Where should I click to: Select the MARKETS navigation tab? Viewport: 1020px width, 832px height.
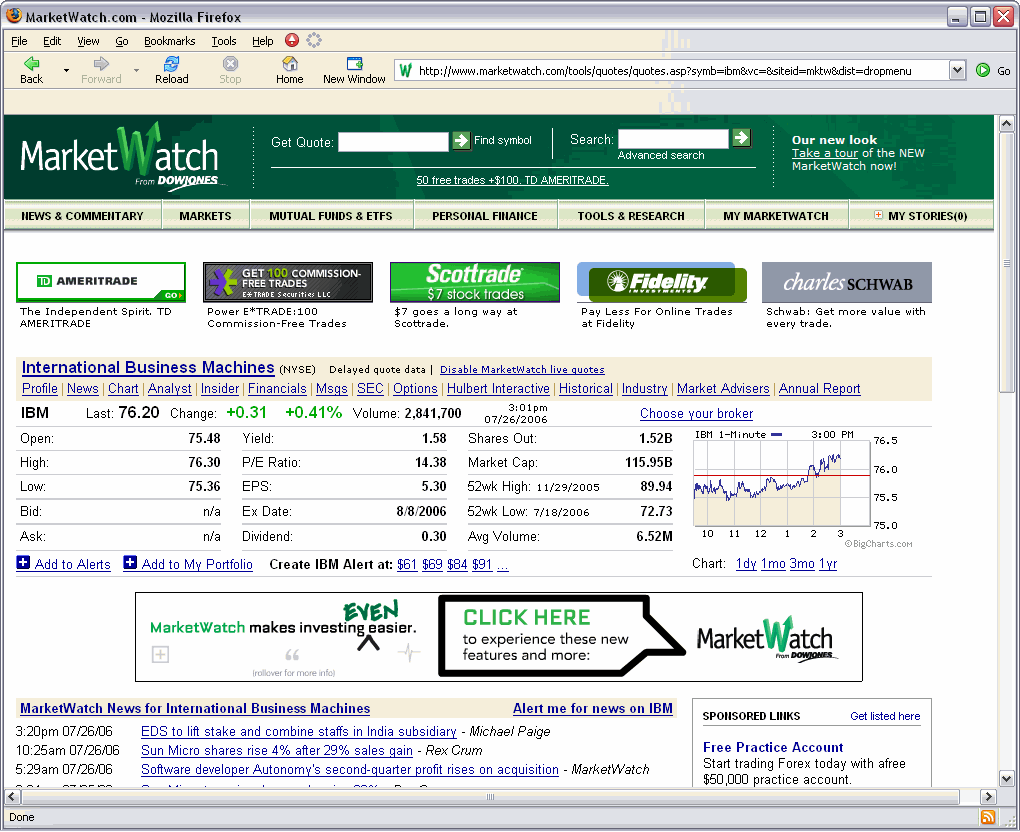click(x=206, y=215)
